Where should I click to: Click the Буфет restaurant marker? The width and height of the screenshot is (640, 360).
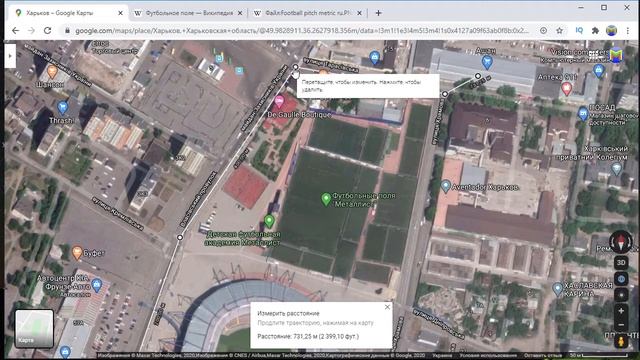pyautogui.click(x=77, y=253)
